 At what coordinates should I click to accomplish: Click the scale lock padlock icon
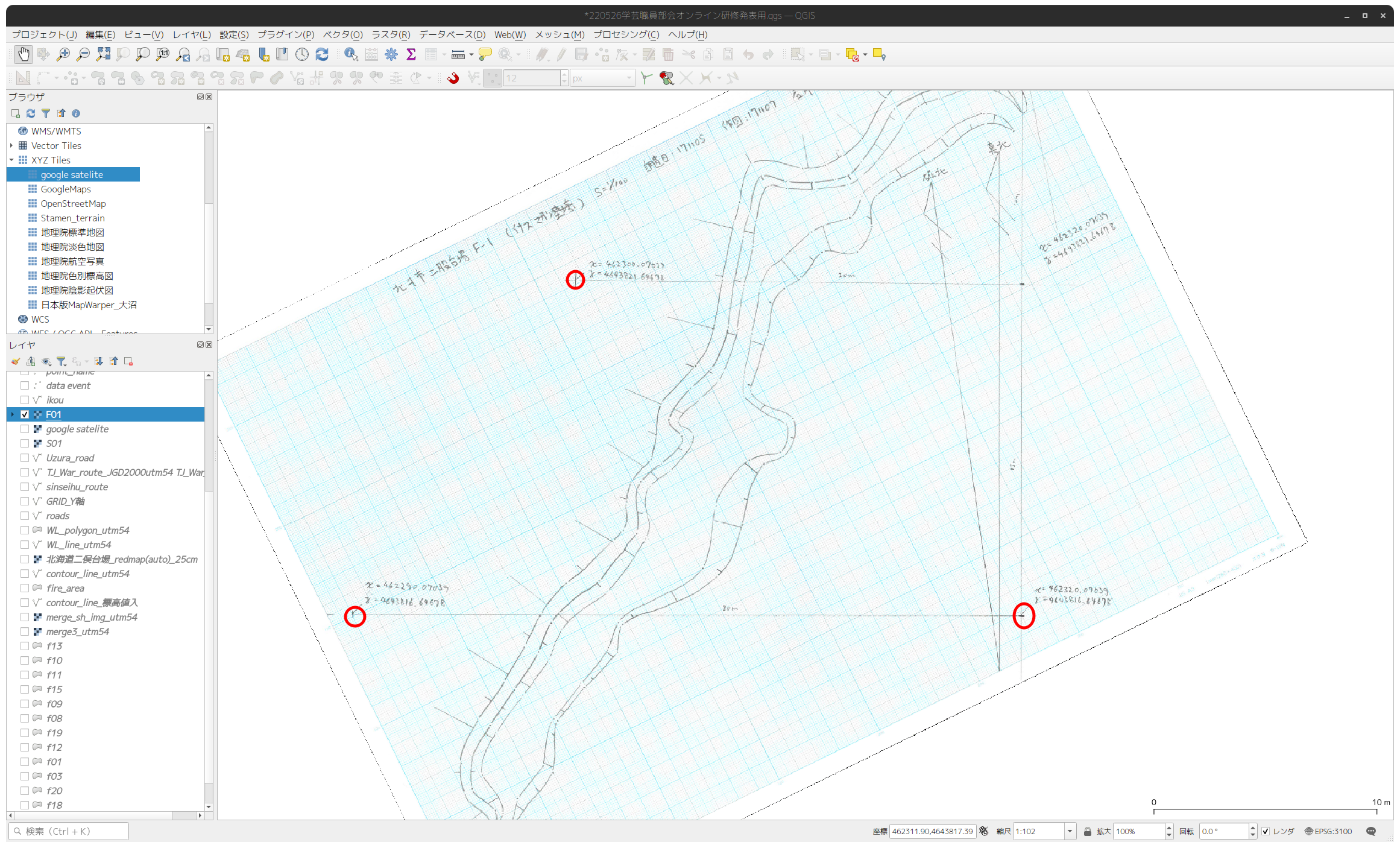(x=1087, y=831)
